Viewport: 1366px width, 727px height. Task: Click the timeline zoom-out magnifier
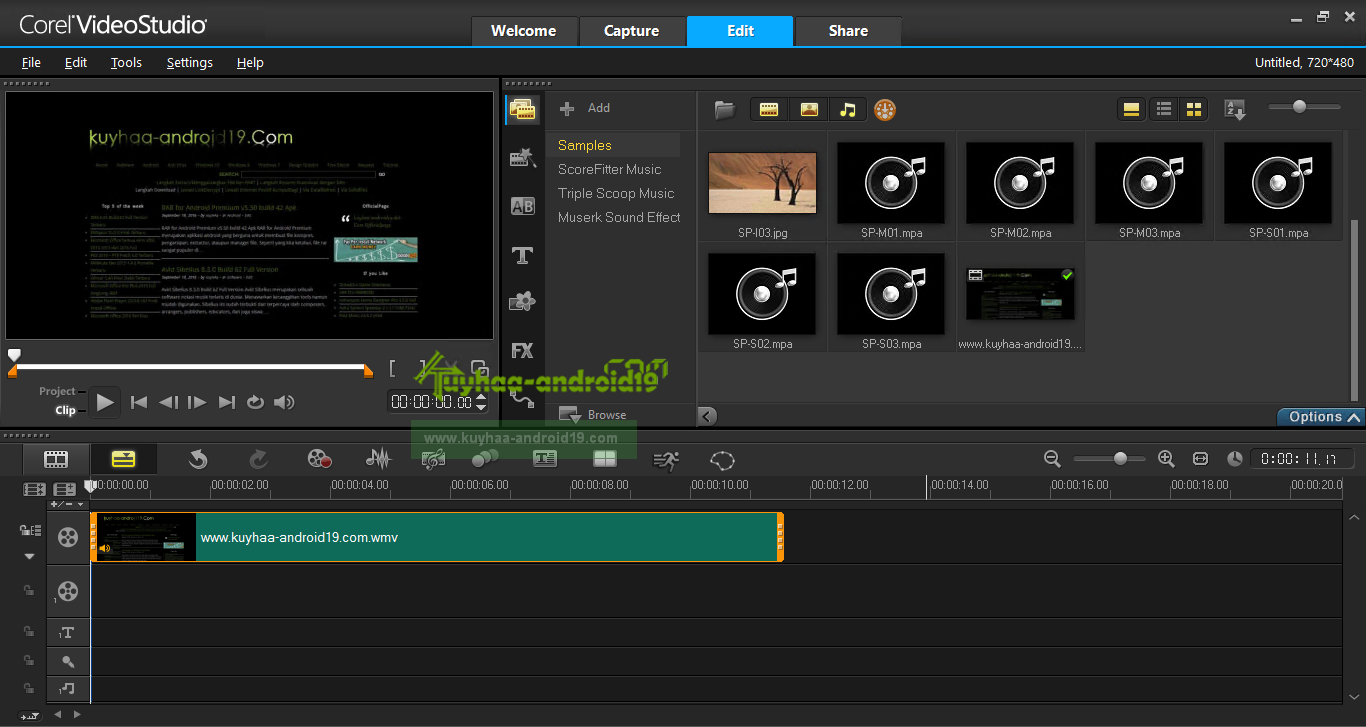coord(1052,458)
